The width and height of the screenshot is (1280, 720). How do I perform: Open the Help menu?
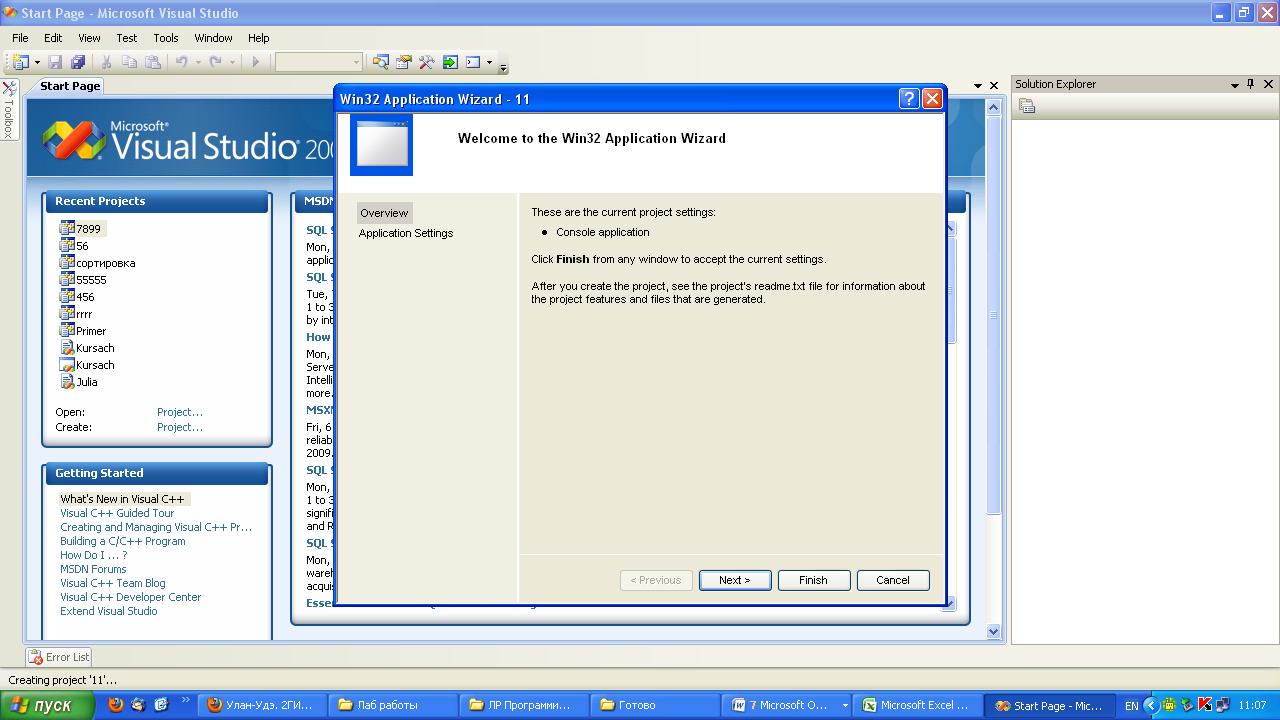(x=259, y=38)
